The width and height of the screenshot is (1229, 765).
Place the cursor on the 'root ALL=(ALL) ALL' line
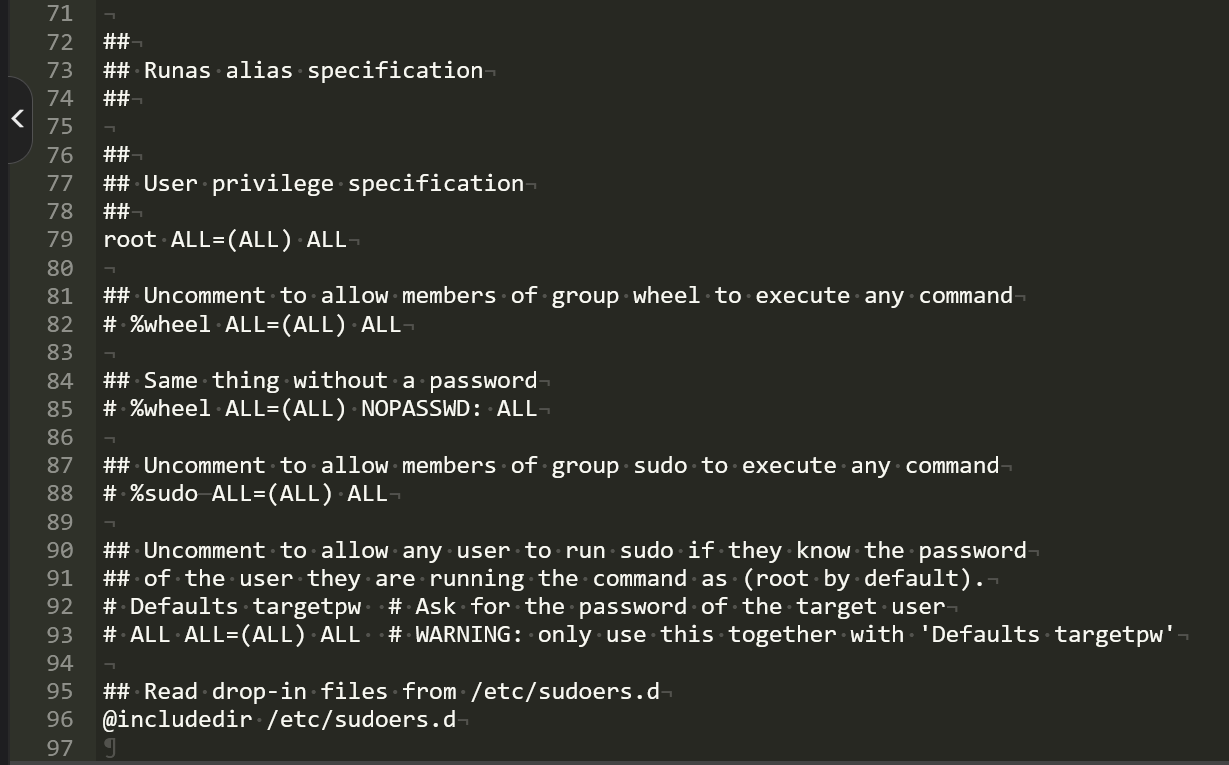point(225,240)
